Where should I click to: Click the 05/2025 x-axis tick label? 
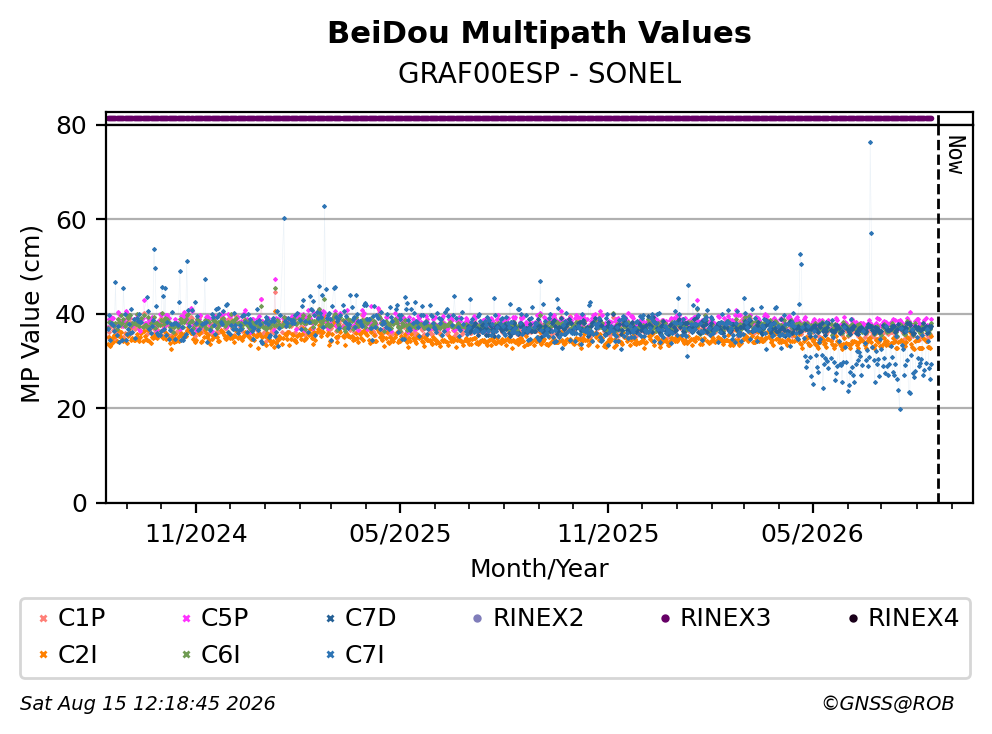400,534
